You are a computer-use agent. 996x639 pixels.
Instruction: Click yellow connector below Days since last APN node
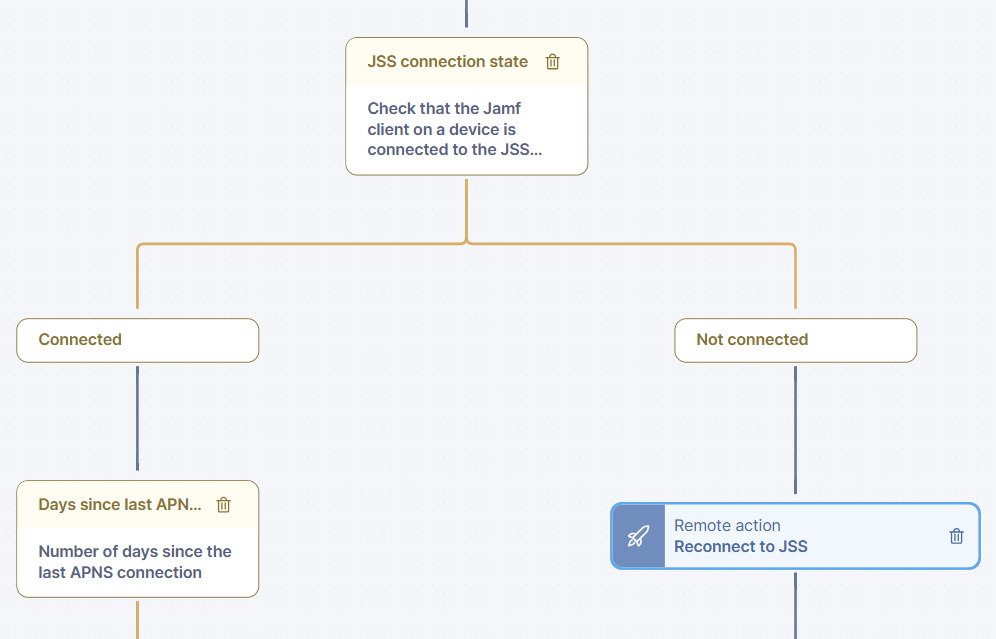(x=137, y=619)
